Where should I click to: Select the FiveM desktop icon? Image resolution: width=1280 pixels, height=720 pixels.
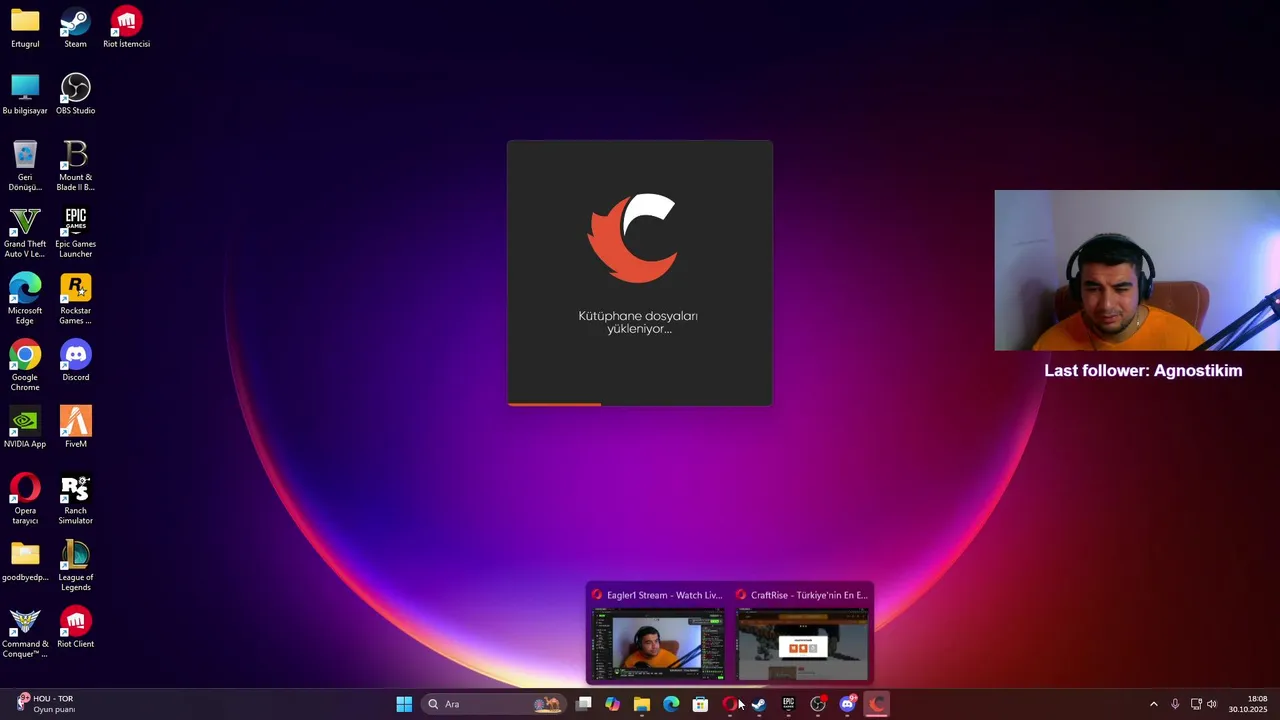click(x=75, y=428)
